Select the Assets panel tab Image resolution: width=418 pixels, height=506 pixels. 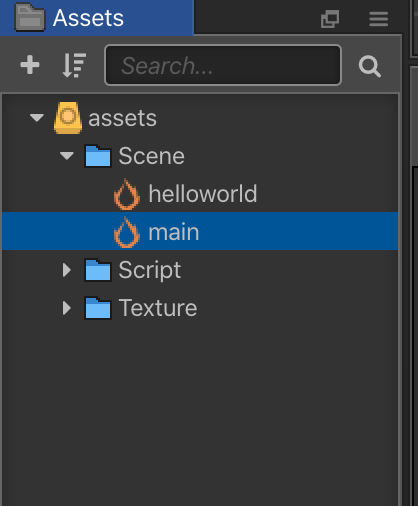click(x=97, y=18)
